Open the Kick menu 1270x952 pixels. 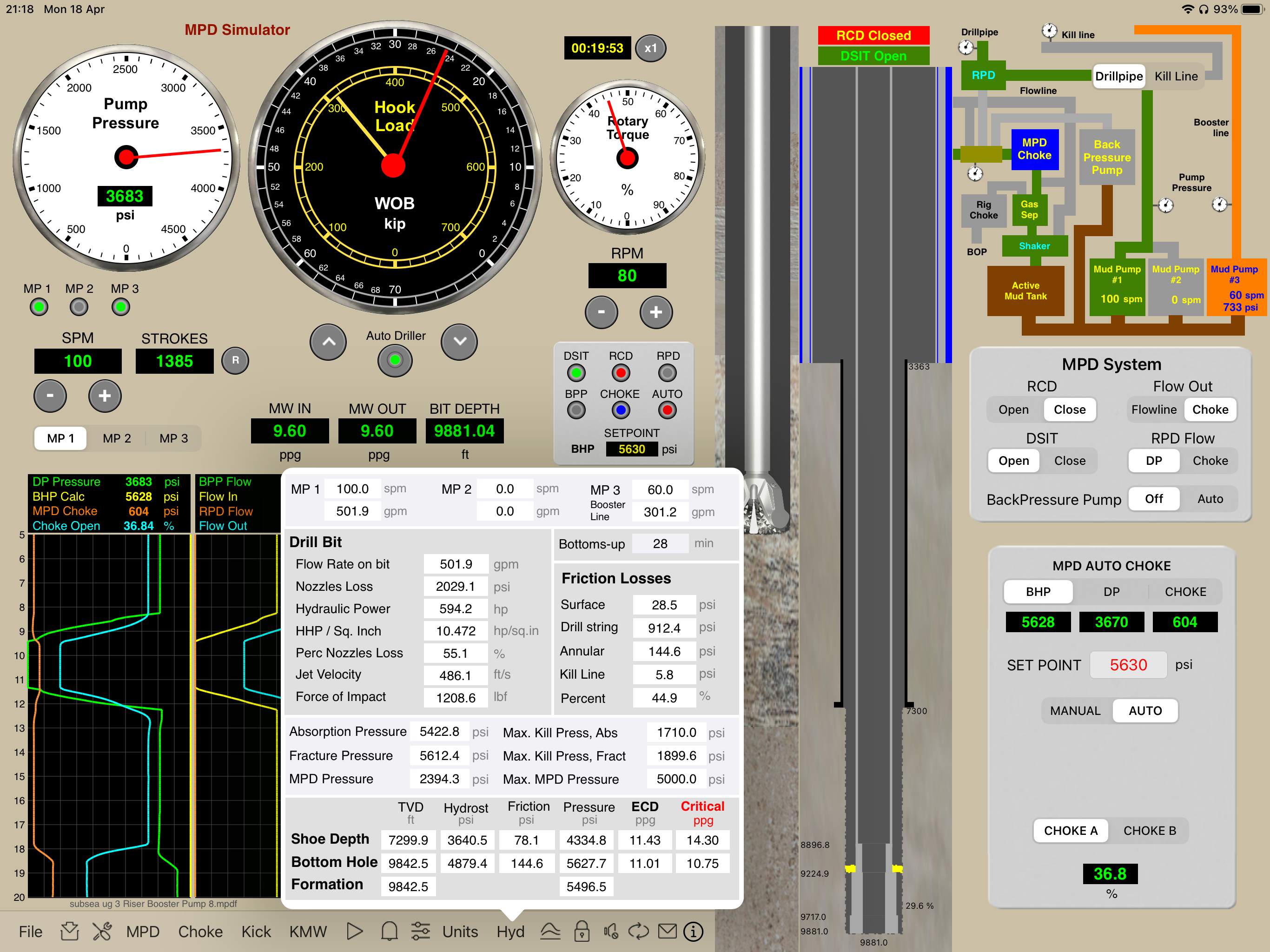click(x=256, y=932)
